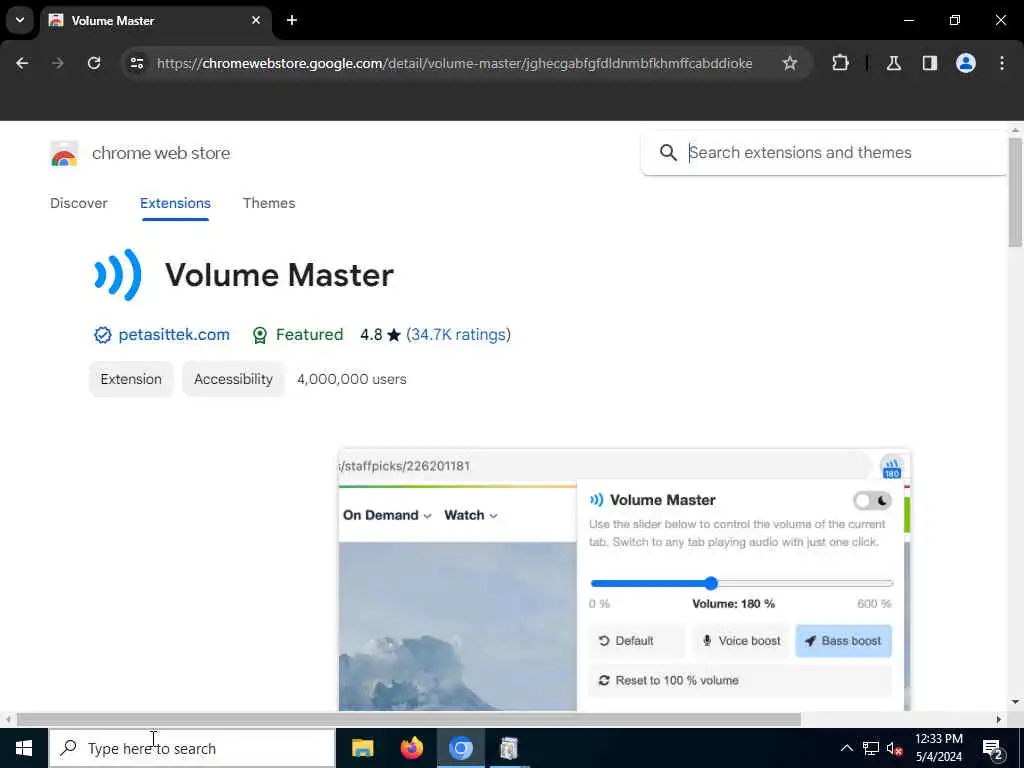Screen dimensions: 1024x768
Task: Expand the On Demand dropdown in preview
Action: point(387,515)
